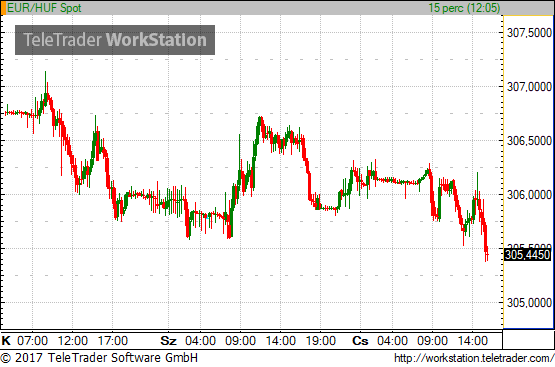Viewport: 555px width, 367px height.
Task: Click the TeleTrader WorkStation watermark logo
Action: tap(115, 40)
